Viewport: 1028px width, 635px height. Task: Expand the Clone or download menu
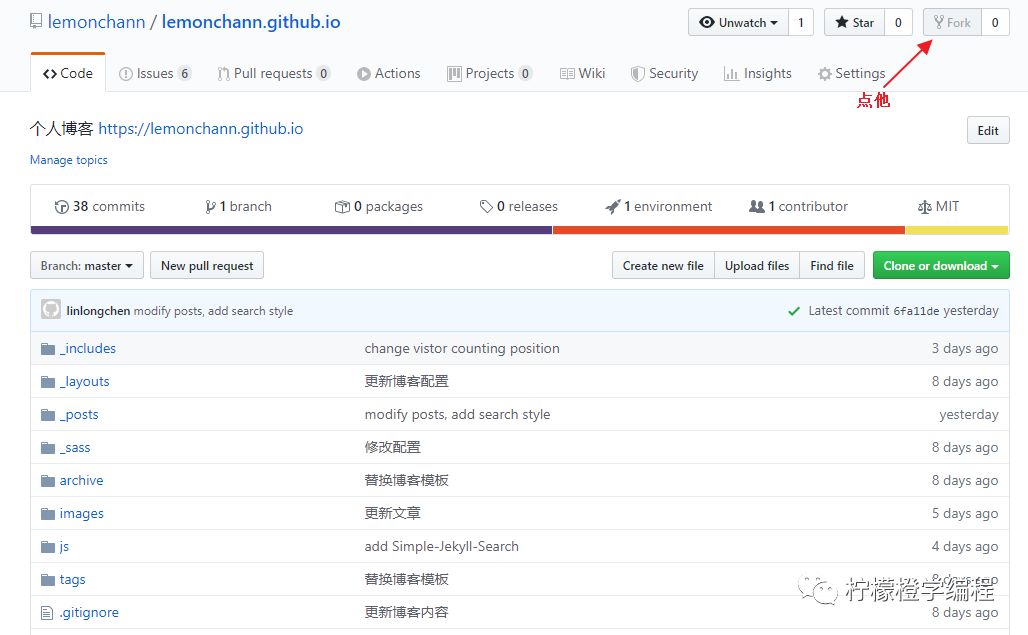click(941, 265)
